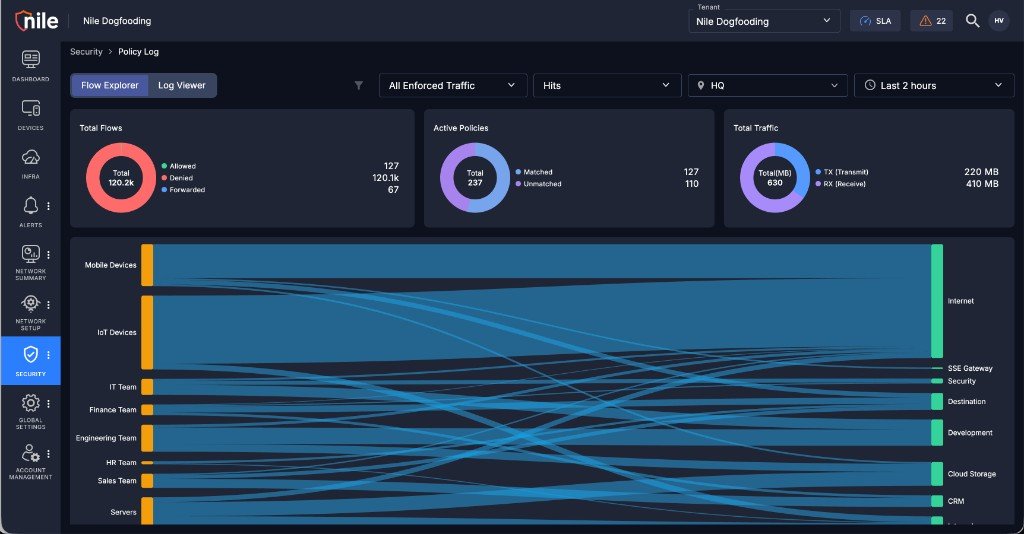The image size is (1024, 534).
Task: Open the Tenant Nile Dogfooding selector
Action: pos(764,21)
